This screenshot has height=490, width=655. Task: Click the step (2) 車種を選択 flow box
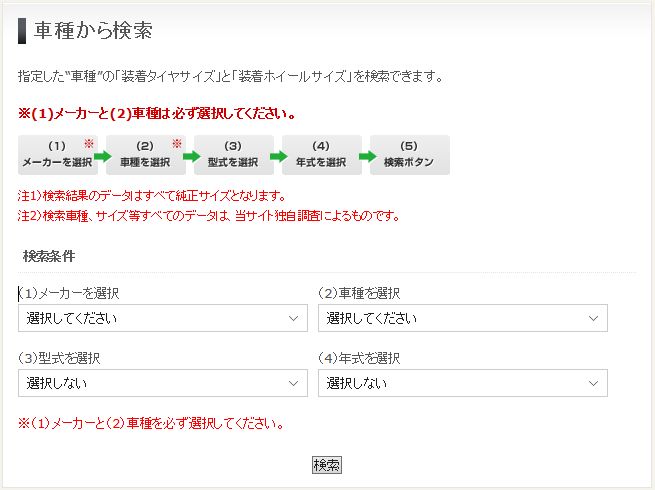tap(145, 155)
